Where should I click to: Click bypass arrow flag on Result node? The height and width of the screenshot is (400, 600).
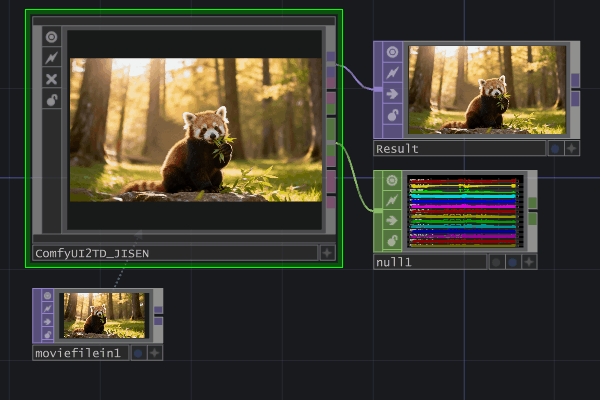click(392, 95)
